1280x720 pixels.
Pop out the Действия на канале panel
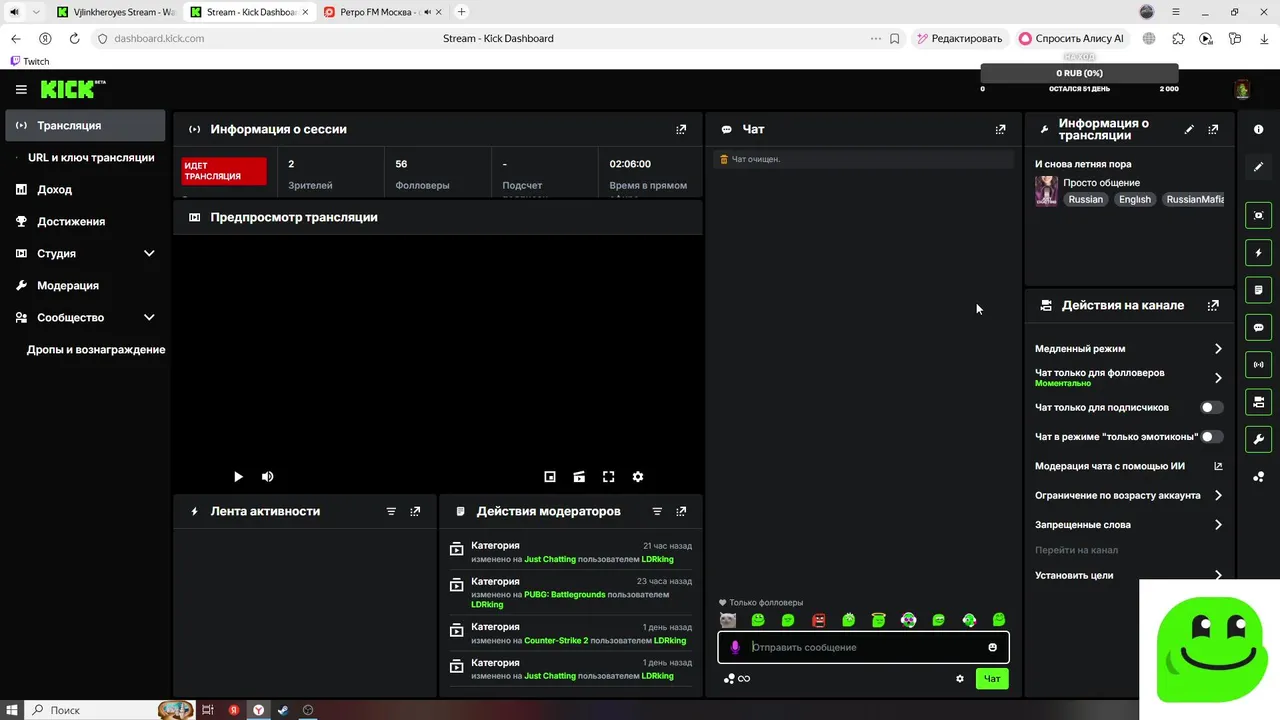1213,305
